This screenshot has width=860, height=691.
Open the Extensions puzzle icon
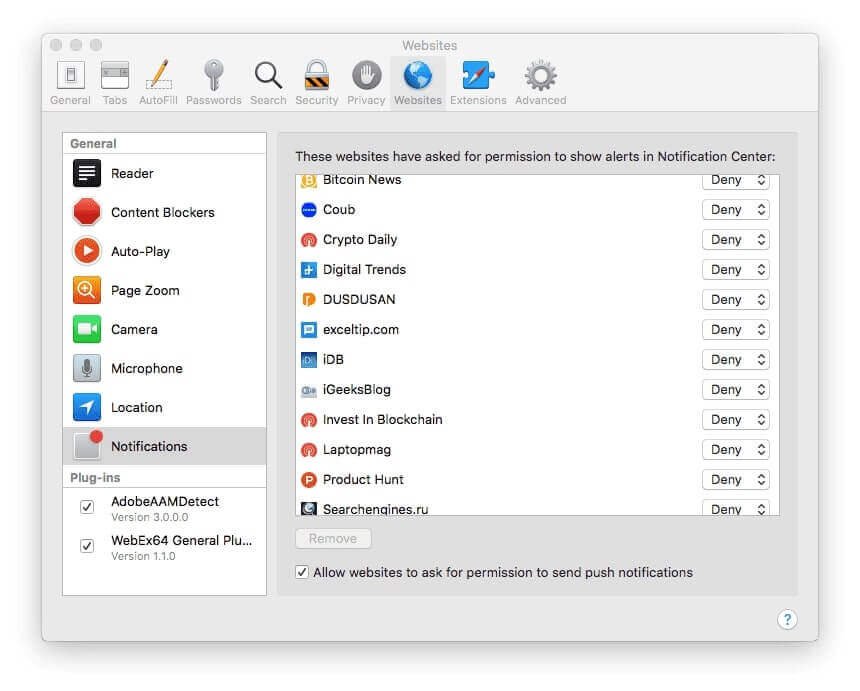click(x=478, y=75)
